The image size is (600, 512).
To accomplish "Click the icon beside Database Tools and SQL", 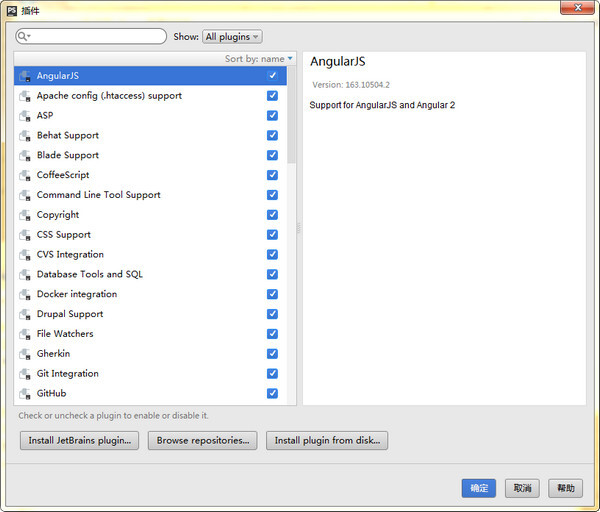I will pyautogui.click(x=25, y=275).
